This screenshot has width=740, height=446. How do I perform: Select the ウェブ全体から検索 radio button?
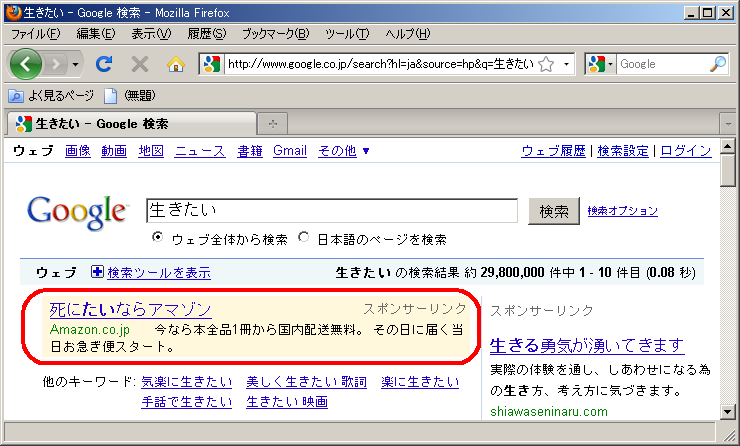(x=157, y=237)
